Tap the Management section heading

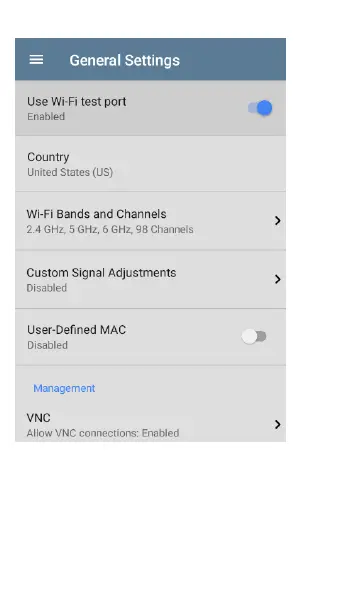64,388
